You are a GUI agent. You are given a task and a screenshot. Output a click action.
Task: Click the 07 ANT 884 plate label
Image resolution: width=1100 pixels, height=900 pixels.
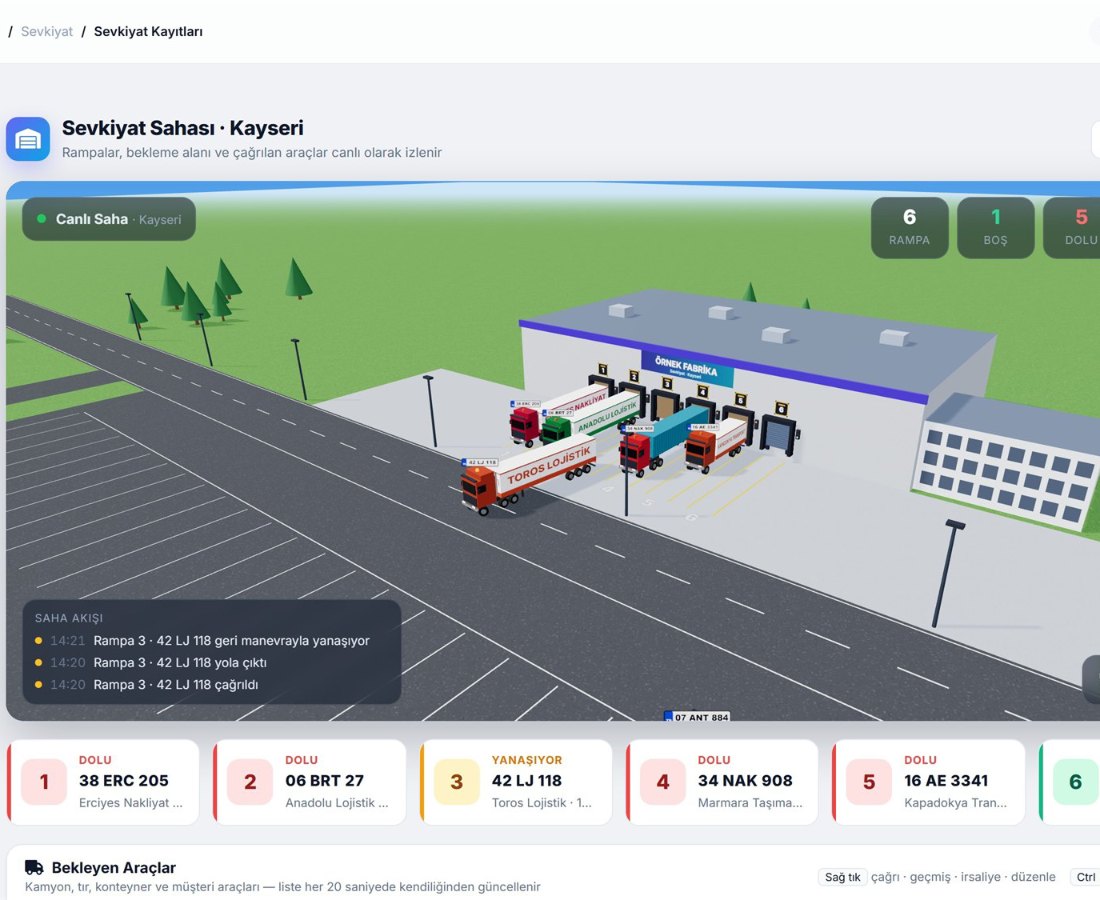pyautogui.click(x=697, y=717)
